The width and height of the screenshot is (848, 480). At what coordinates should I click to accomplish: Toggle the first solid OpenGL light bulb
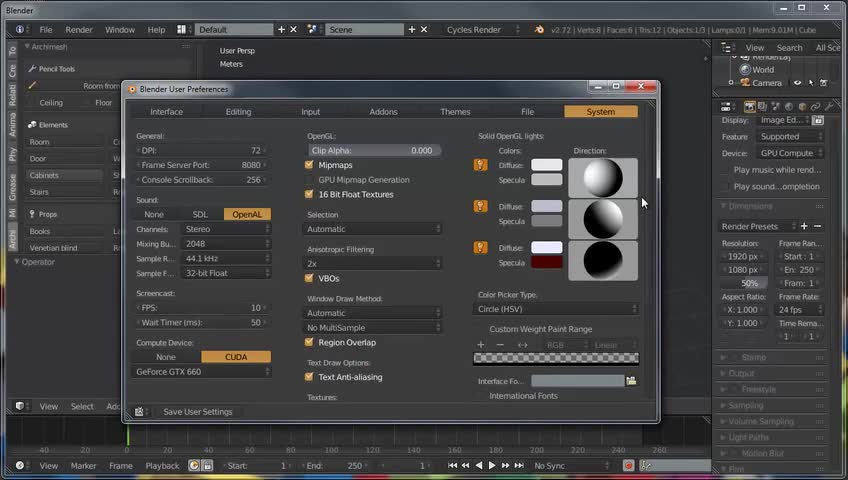click(x=480, y=165)
